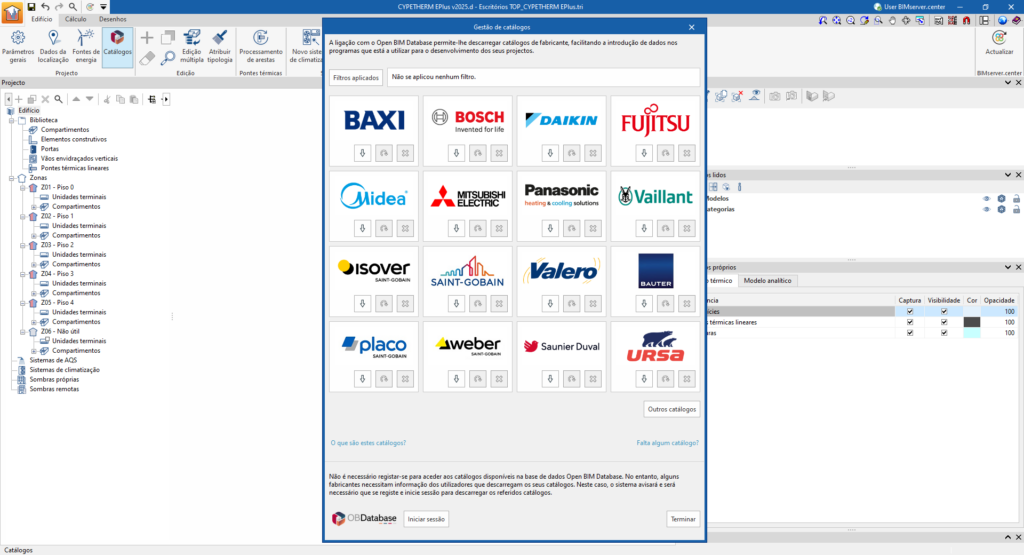Select the Edifício ribbon tab
The width and height of the screenshot is (1024, 555).
pyautogui.click(x=41, y=19)
